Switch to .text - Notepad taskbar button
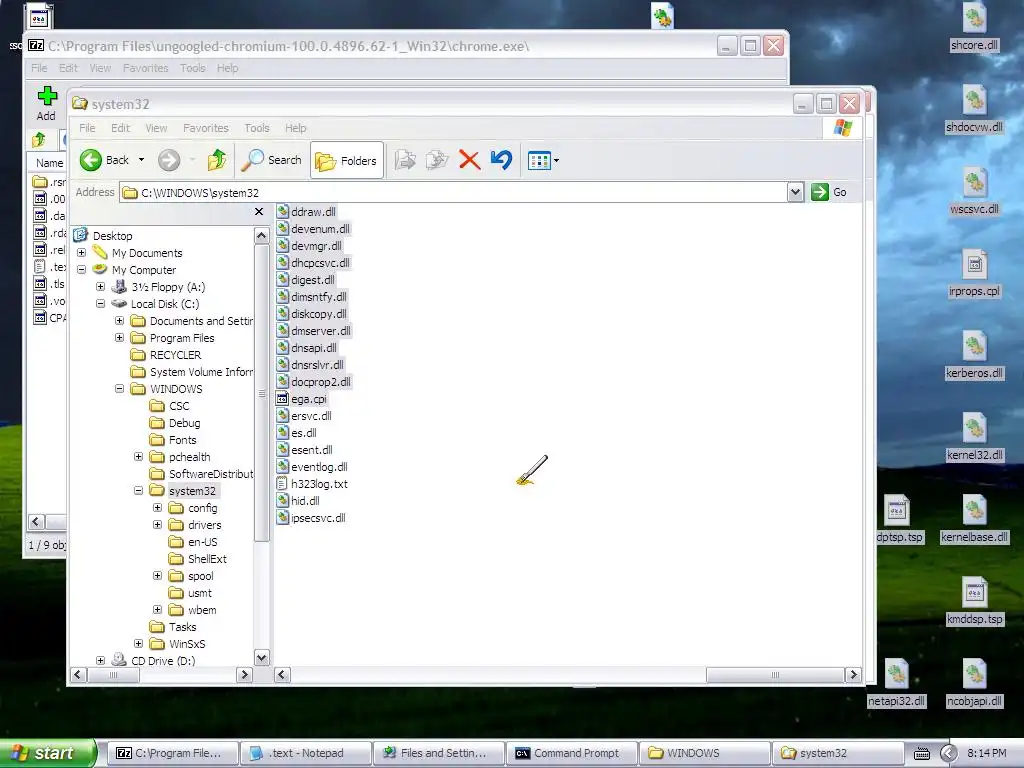The height and width of the screenshot is (768, 1024). pyautogui.click(x=306, y=753)
